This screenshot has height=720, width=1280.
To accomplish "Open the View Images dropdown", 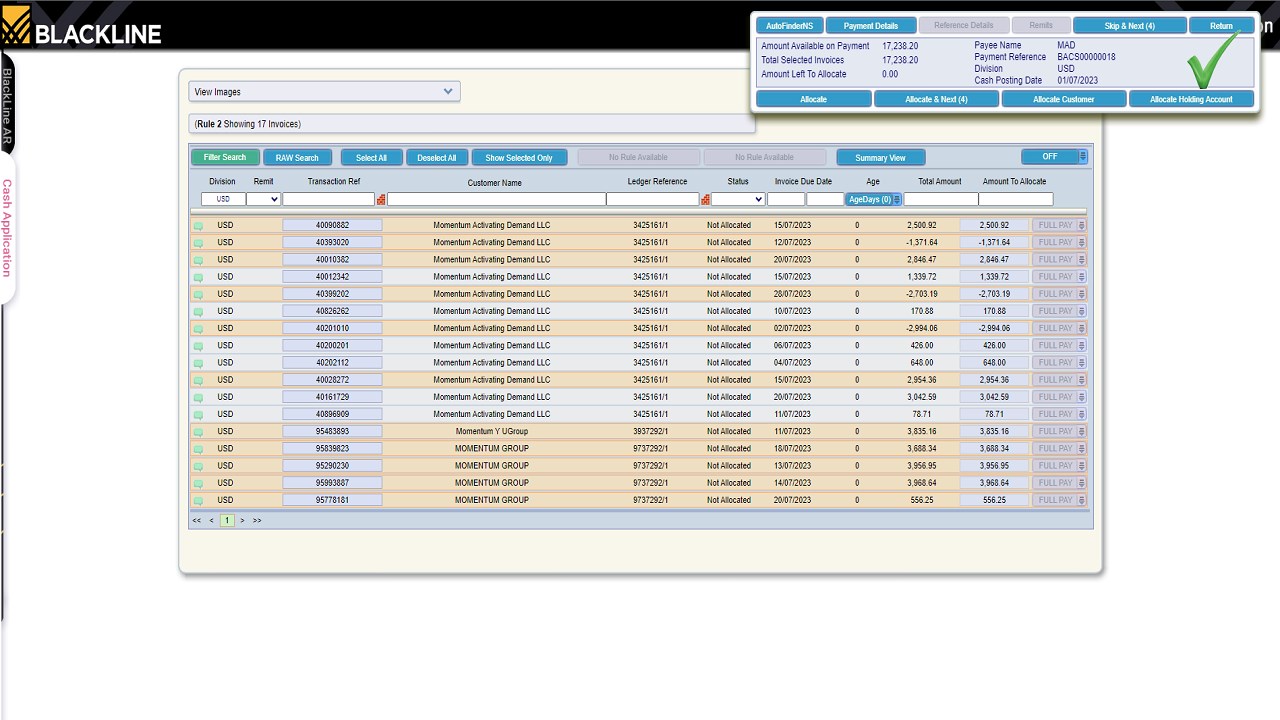I will [325, 92].
